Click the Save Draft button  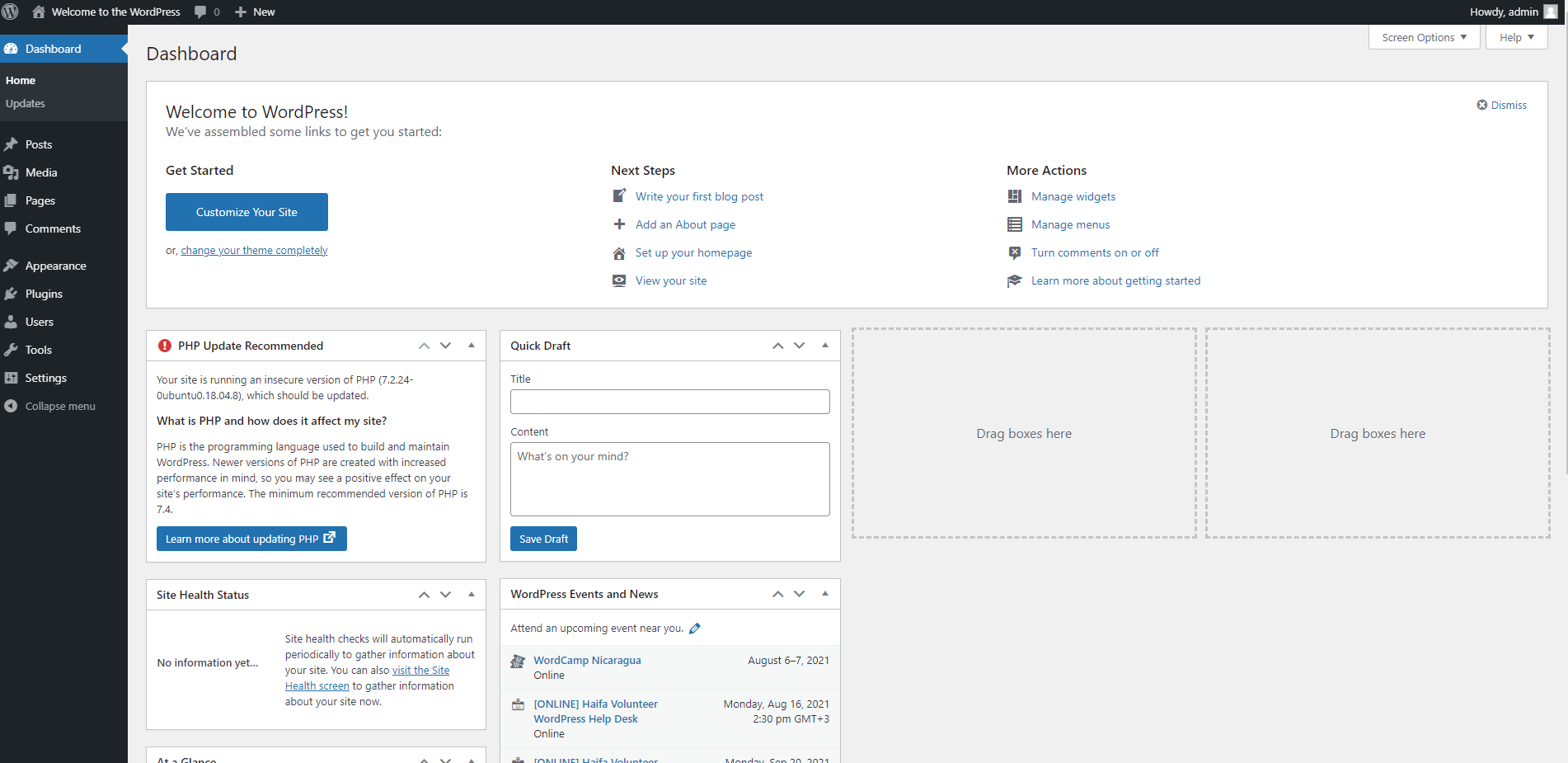pos(543,539)
